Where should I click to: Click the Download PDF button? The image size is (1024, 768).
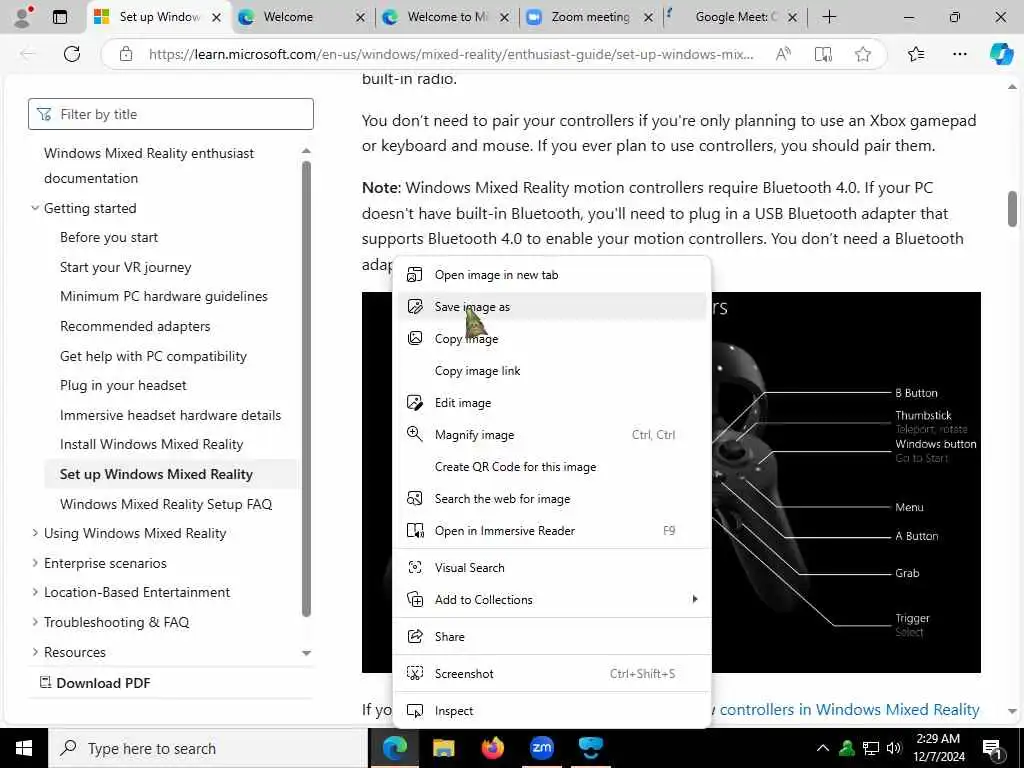click(x=95, y=683)
